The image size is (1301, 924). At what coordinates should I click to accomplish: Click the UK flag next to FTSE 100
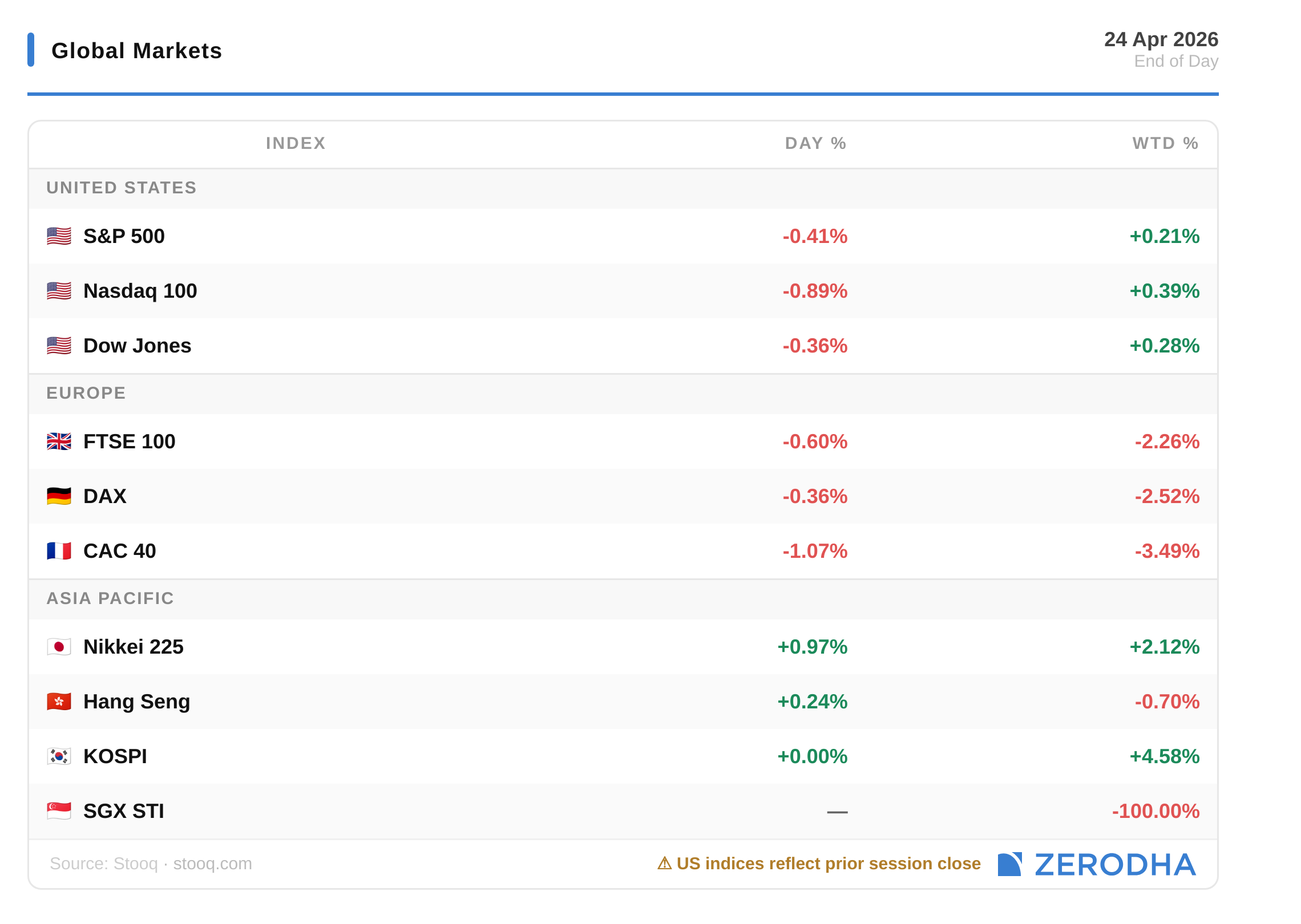click(x=59, y=441)
